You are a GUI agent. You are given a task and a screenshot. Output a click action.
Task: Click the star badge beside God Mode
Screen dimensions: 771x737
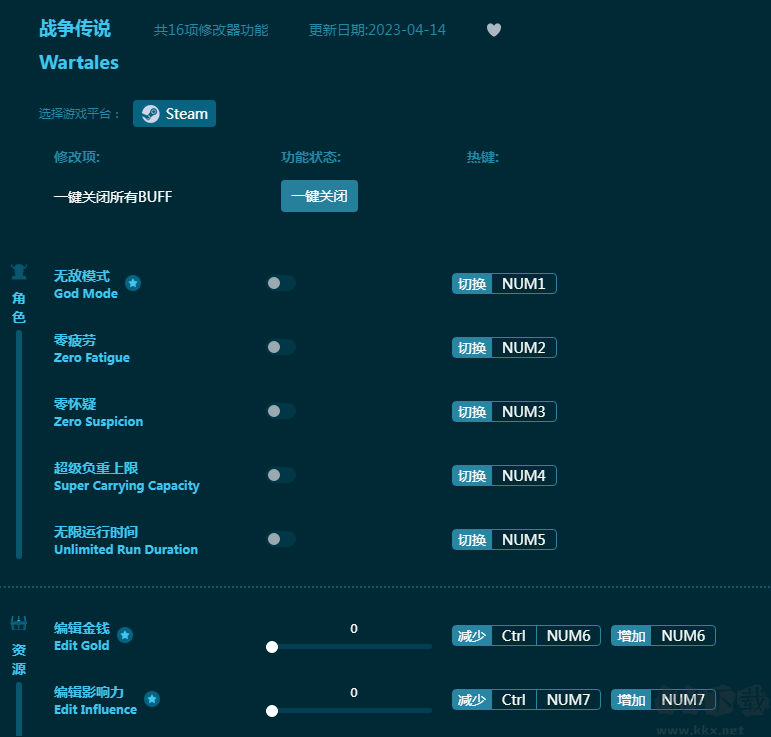coord(133,283)
